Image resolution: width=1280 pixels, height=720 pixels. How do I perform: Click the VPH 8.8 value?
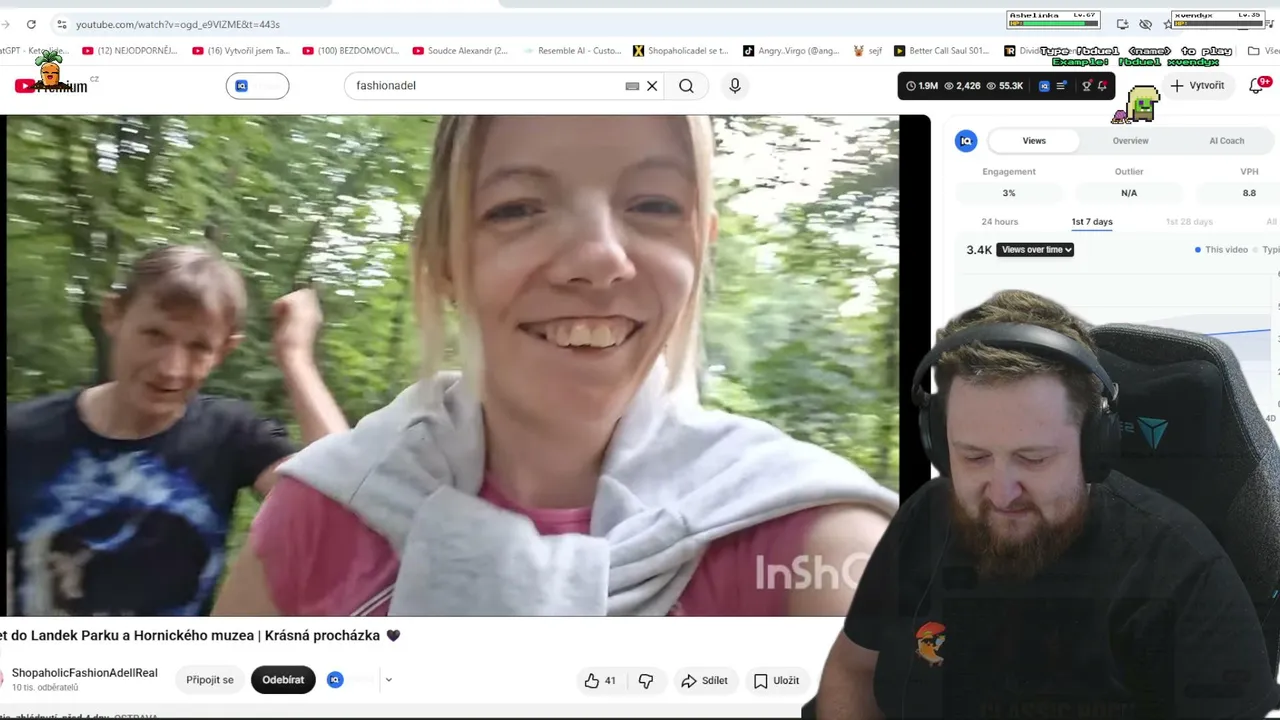(1249, 193)
